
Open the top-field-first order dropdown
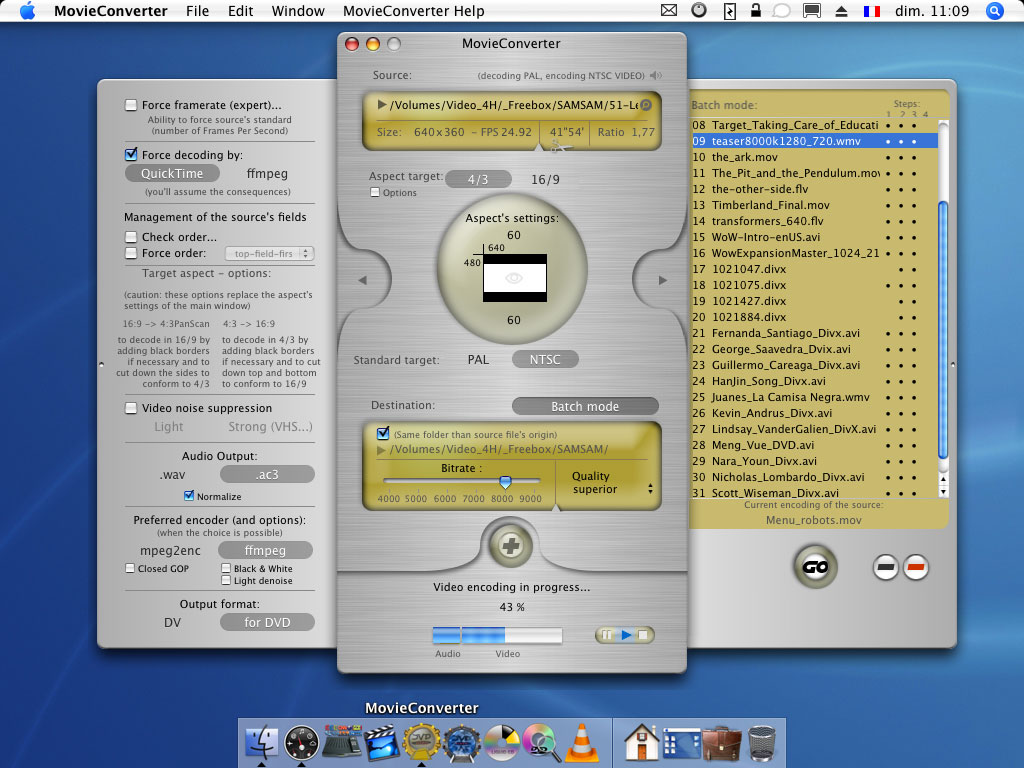tap(268, 254)
